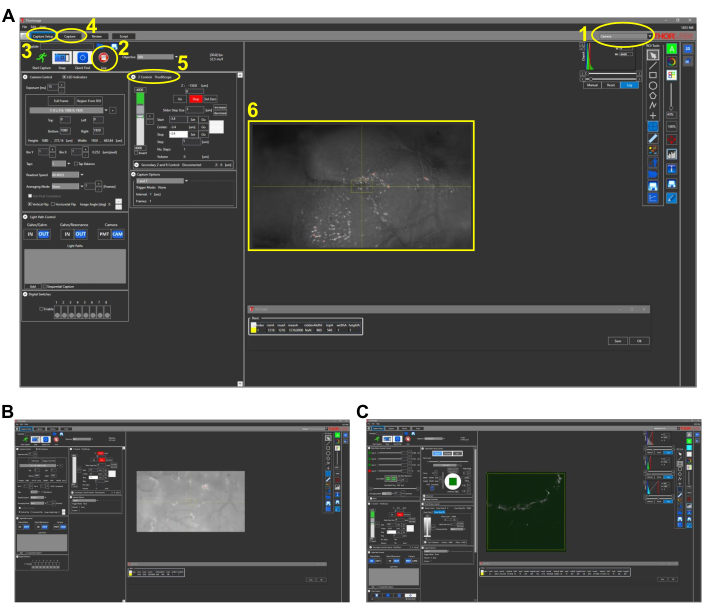
Task: Click the Snap icon in panel A
Action: tap(62, 57)
